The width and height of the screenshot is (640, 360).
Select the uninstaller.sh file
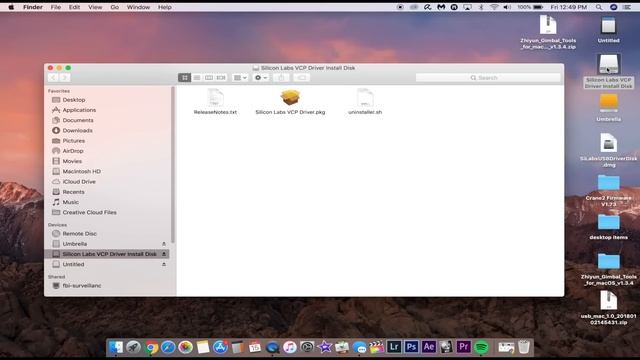365,102
